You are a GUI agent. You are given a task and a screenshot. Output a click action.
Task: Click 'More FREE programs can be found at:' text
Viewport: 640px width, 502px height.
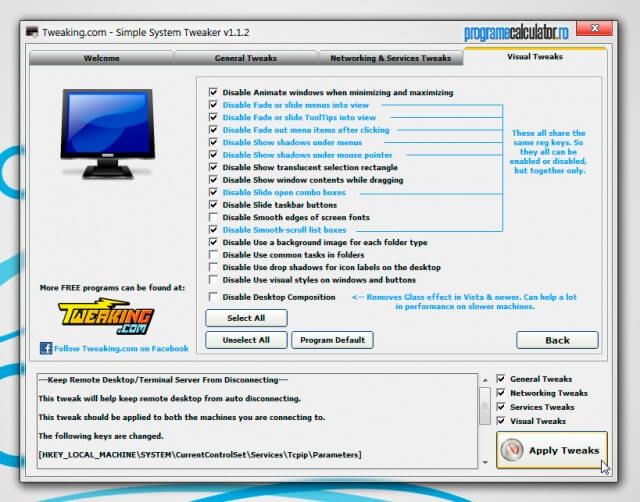112,288
